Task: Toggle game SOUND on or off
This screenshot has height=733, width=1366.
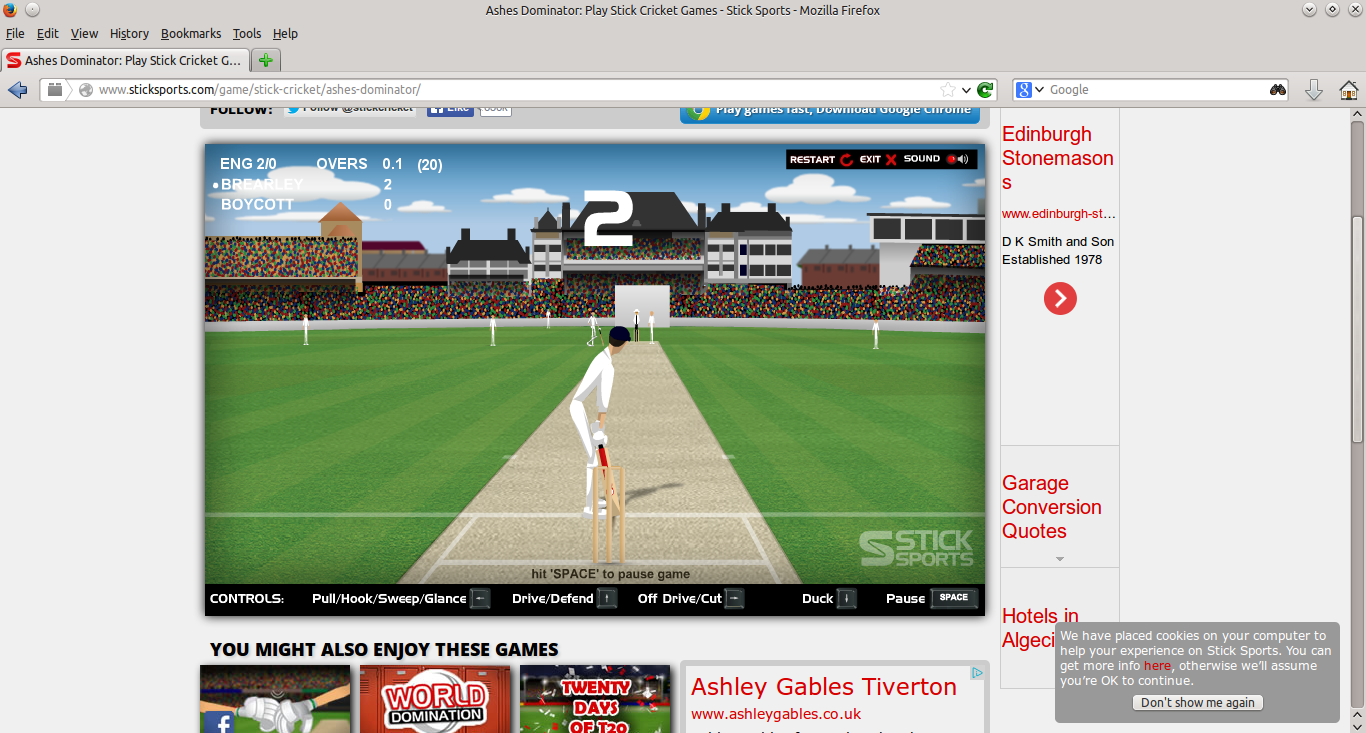Action: tap(936, 159)
